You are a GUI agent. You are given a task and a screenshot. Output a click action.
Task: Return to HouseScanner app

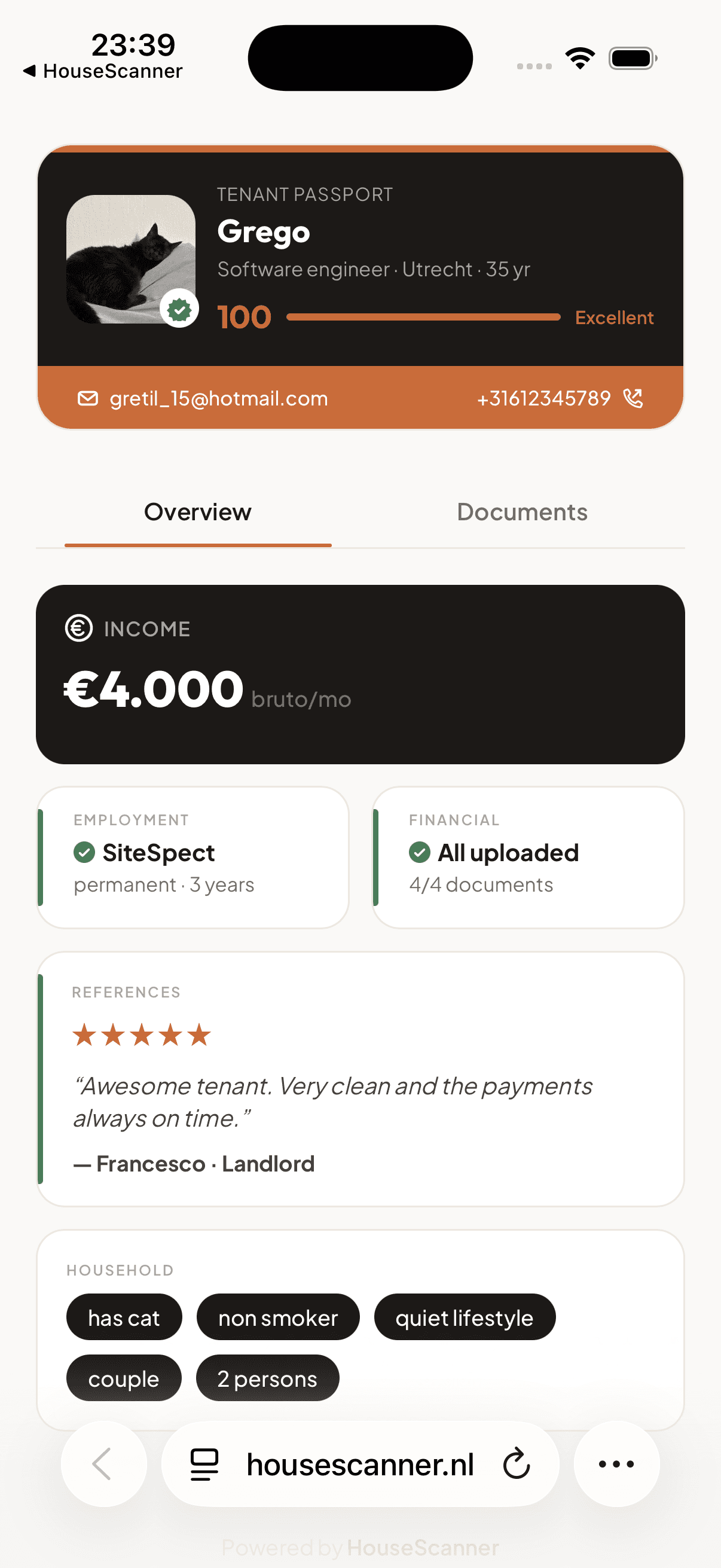103,71
